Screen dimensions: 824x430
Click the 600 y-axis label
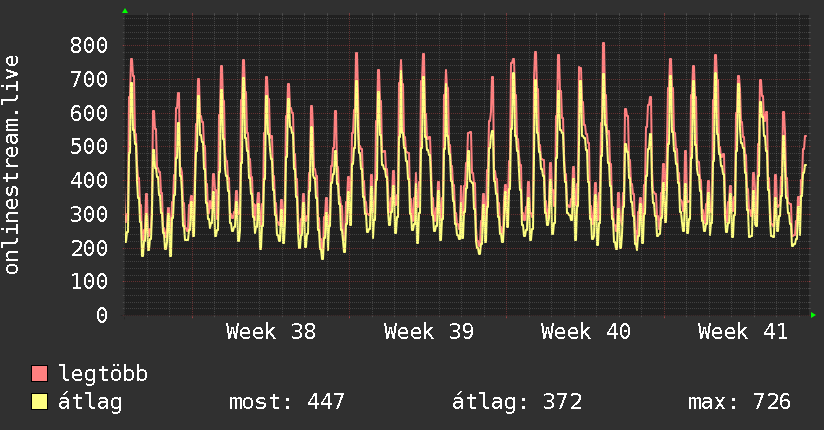click(89, 113)
